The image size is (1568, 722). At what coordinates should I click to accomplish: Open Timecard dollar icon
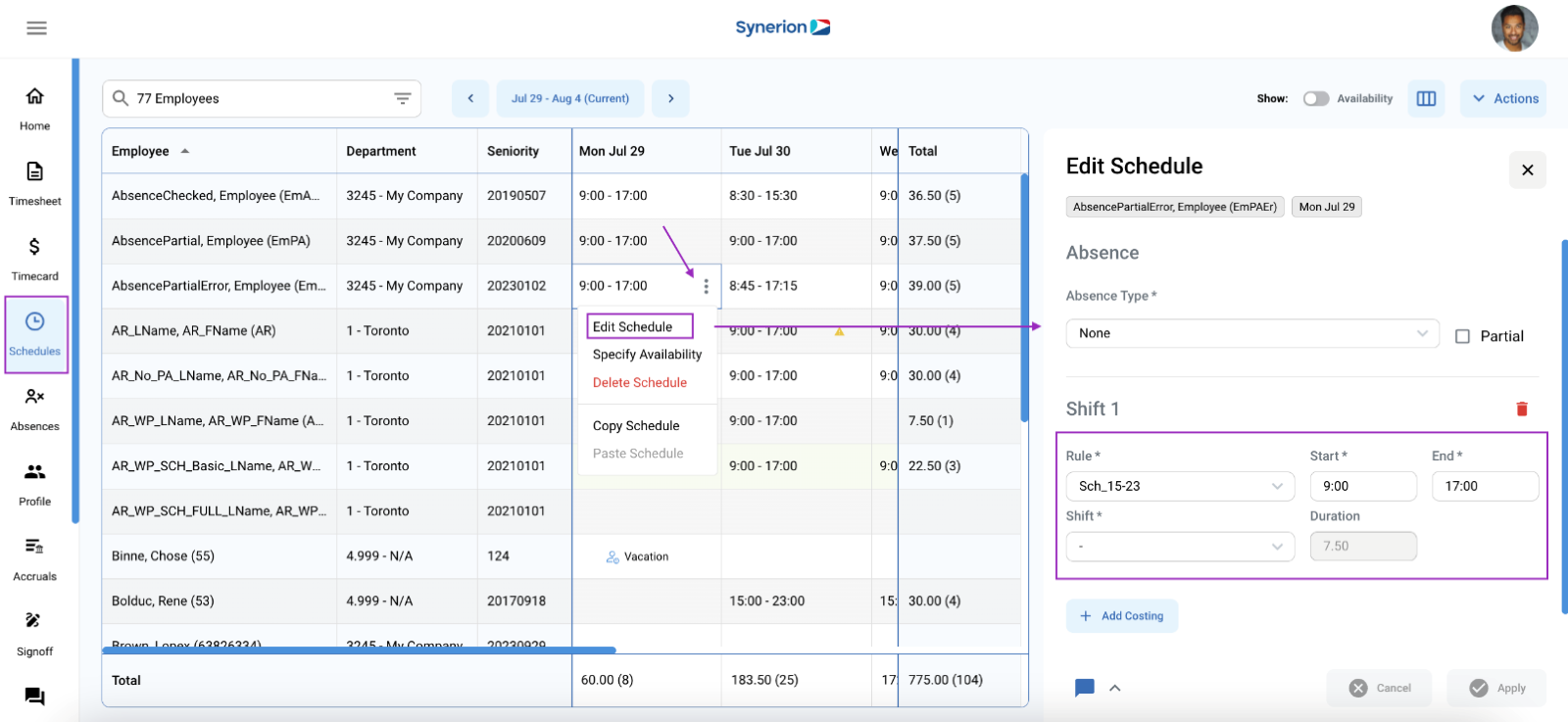pos(34,247)
